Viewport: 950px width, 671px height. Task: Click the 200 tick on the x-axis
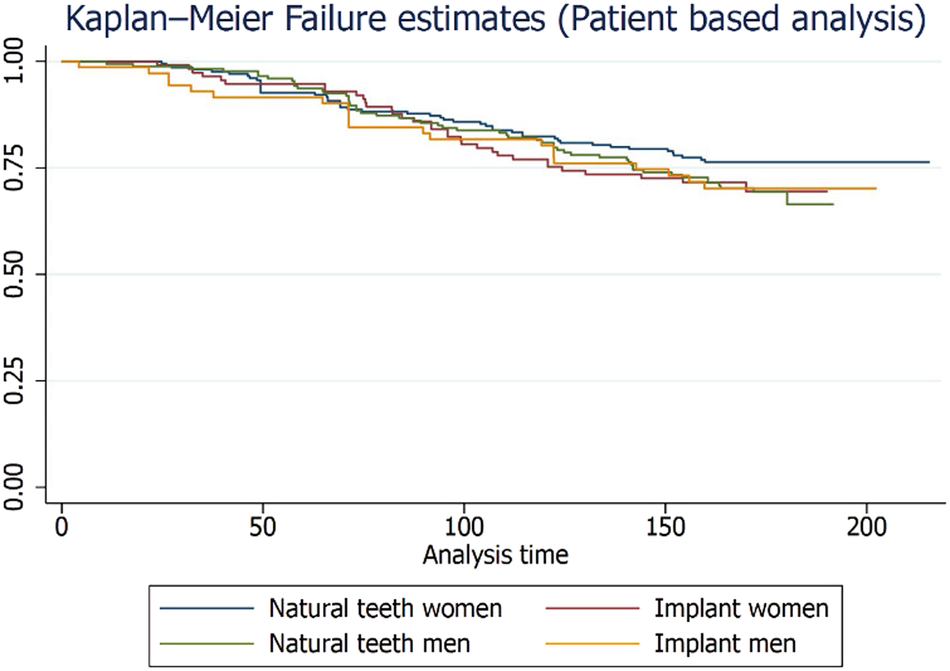[864, 527]
